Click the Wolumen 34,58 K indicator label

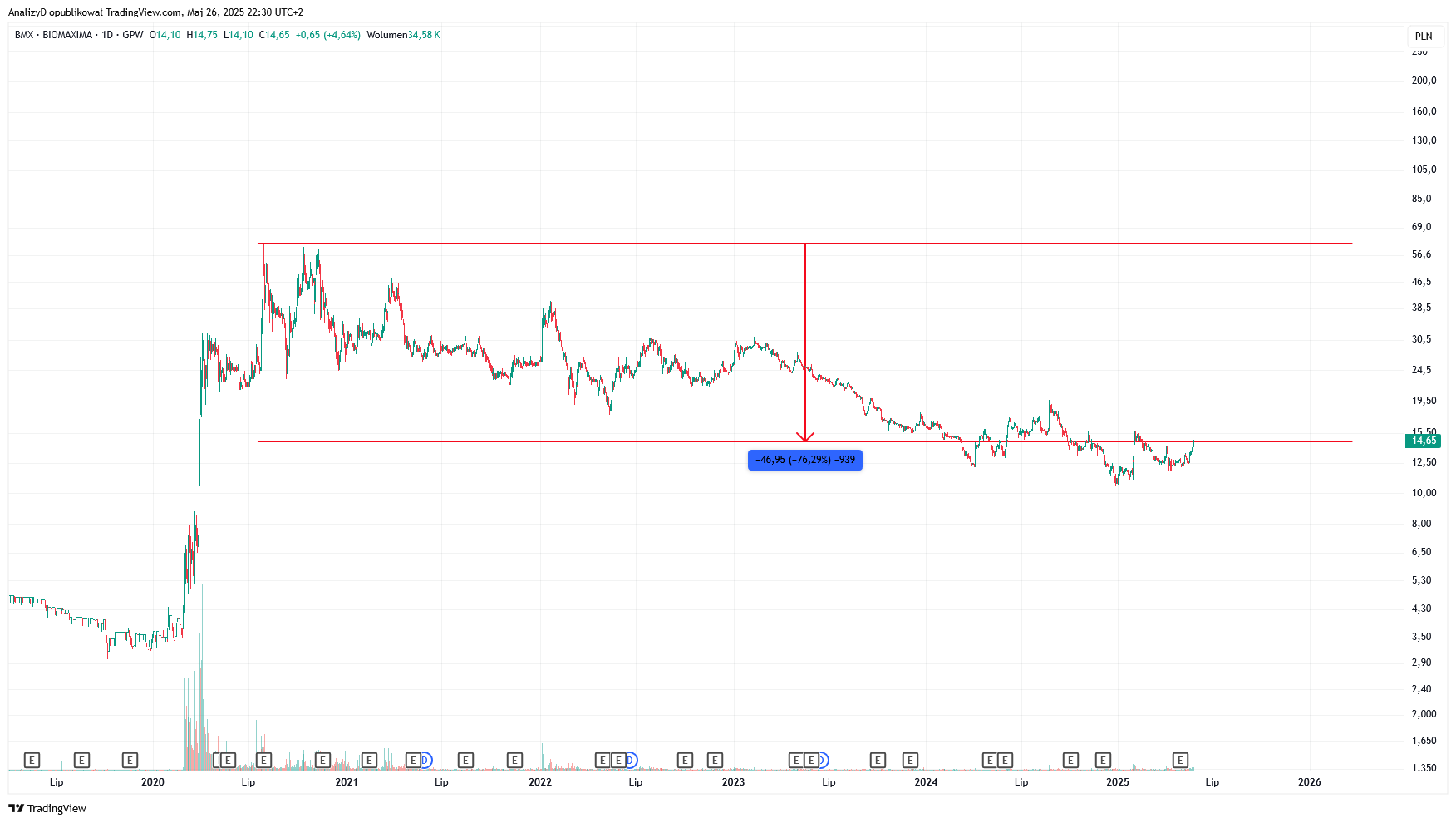(x=403, y=35)
